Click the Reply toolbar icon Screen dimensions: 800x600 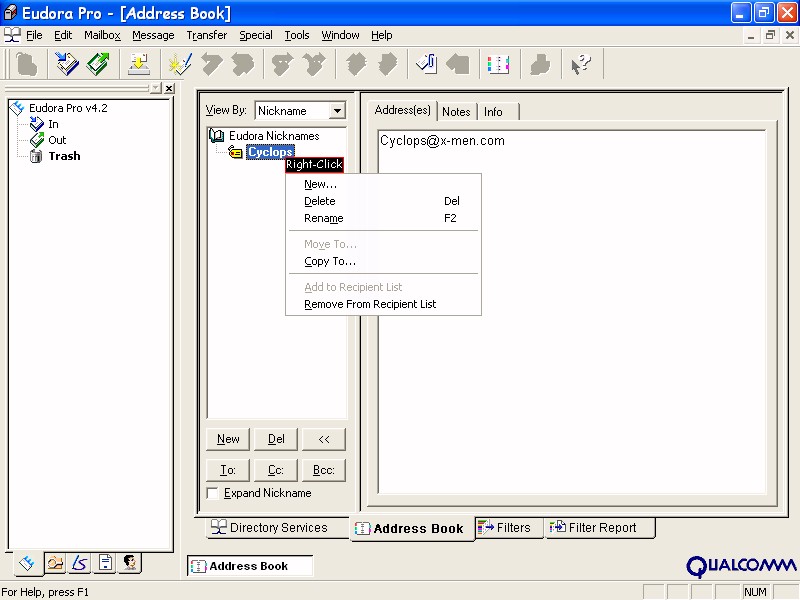click(x=212, y=65)
